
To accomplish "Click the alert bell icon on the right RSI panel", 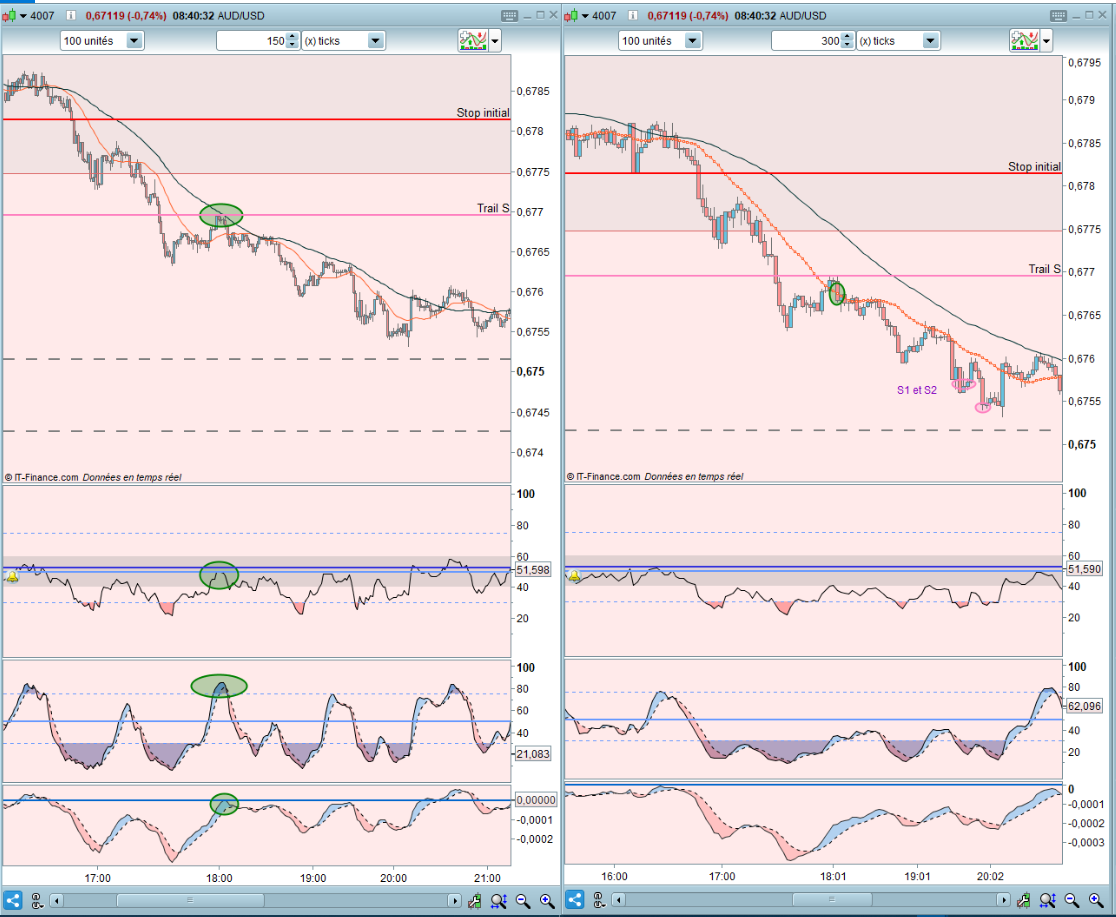I will 574,576.
